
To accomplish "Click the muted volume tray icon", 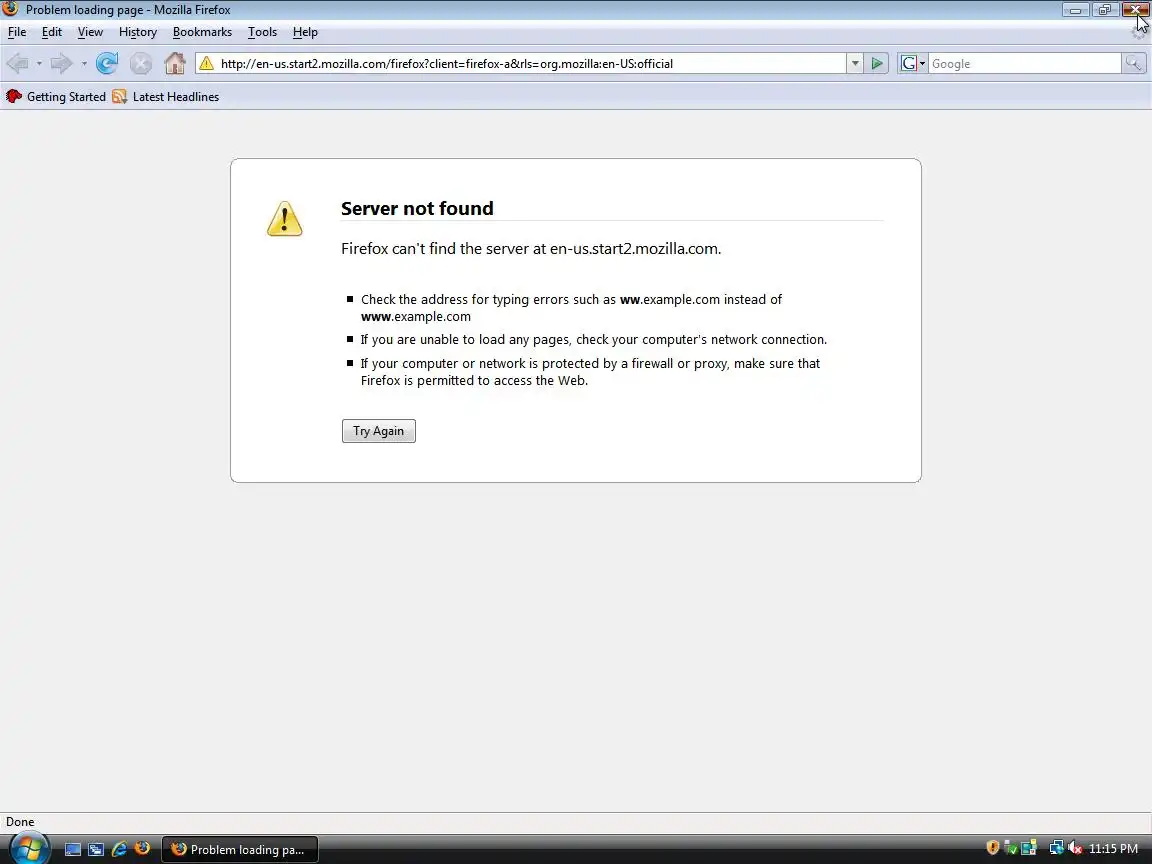I will (x=1075, y=849).
